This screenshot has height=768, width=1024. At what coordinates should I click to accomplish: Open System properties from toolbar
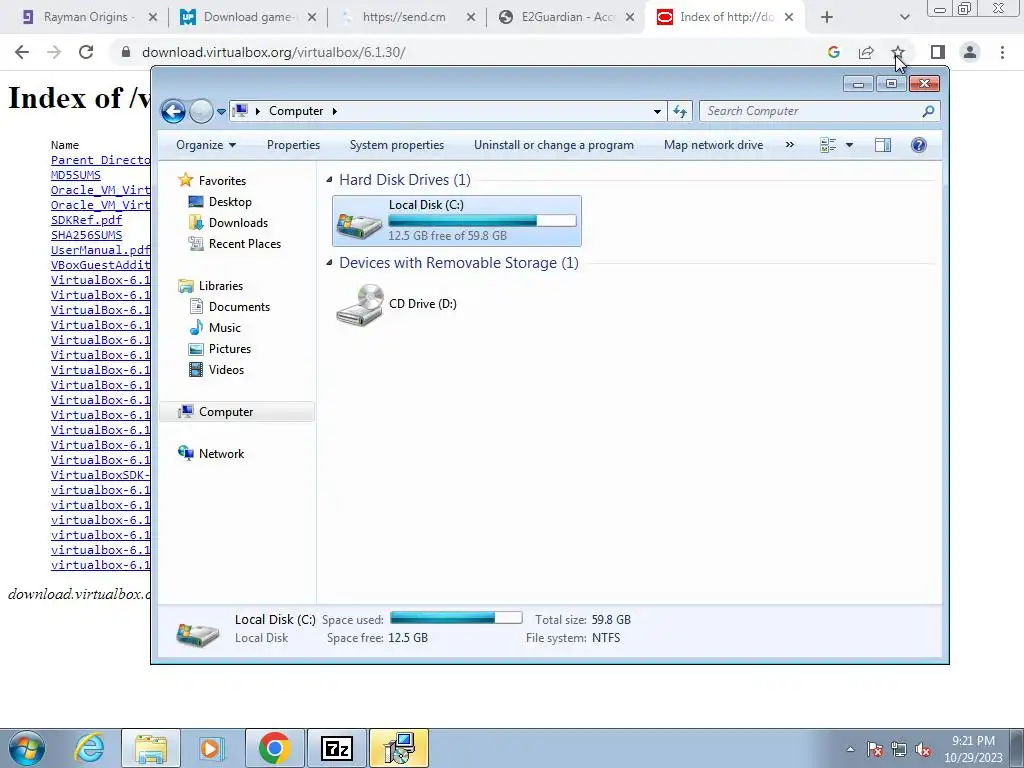[396, 145]
